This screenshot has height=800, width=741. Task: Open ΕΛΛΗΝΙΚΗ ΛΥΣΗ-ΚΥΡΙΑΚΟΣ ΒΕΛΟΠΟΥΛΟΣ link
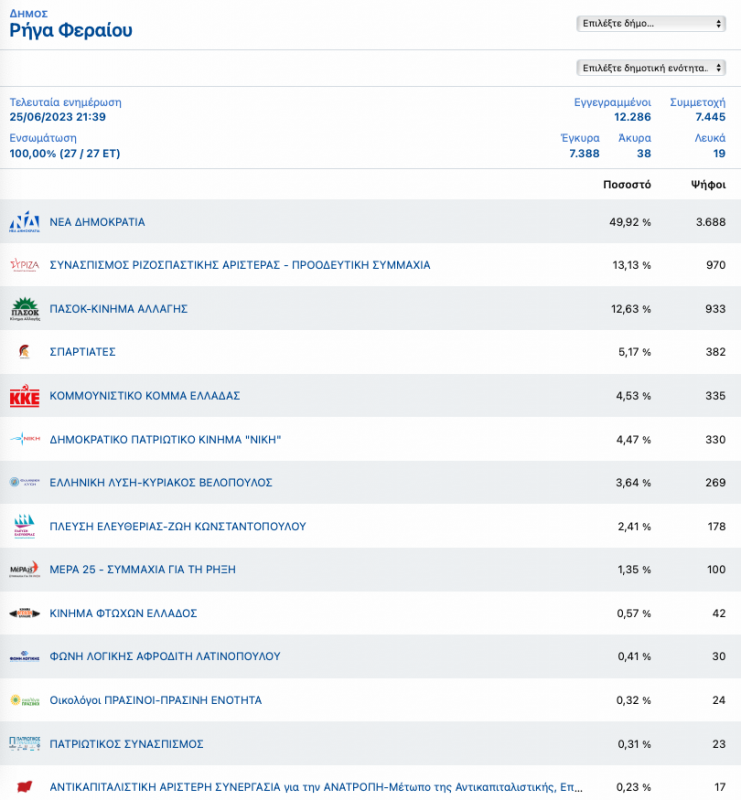[x=161, y=483]
